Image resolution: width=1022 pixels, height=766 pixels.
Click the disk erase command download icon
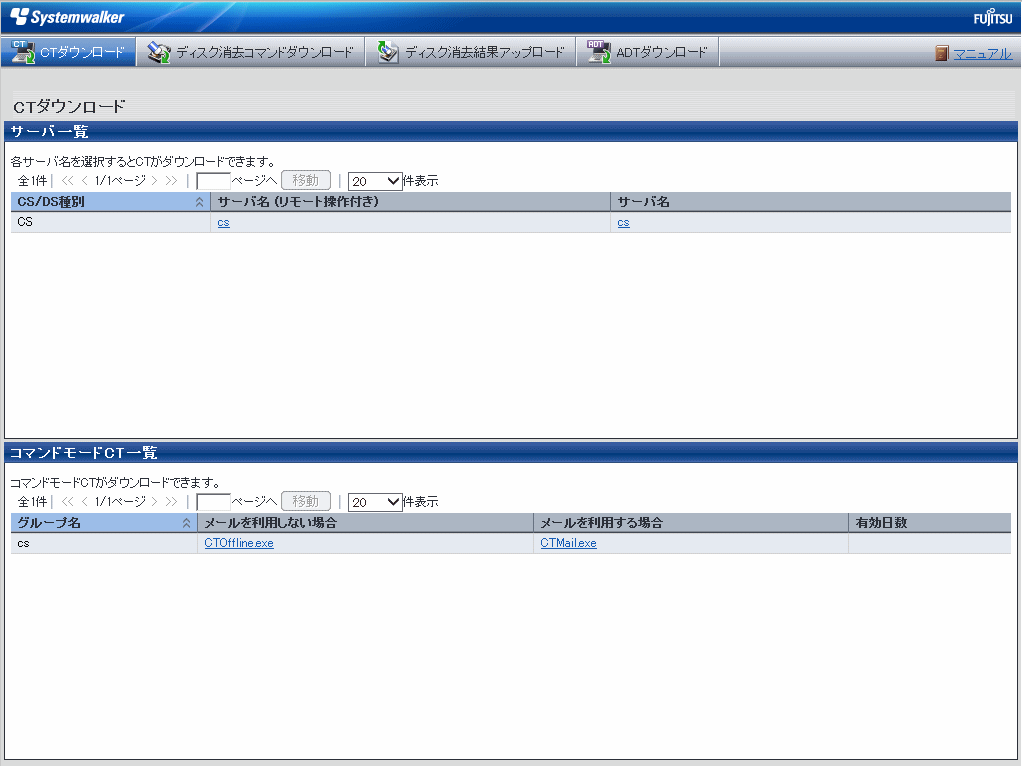click(x=159, y=52)
